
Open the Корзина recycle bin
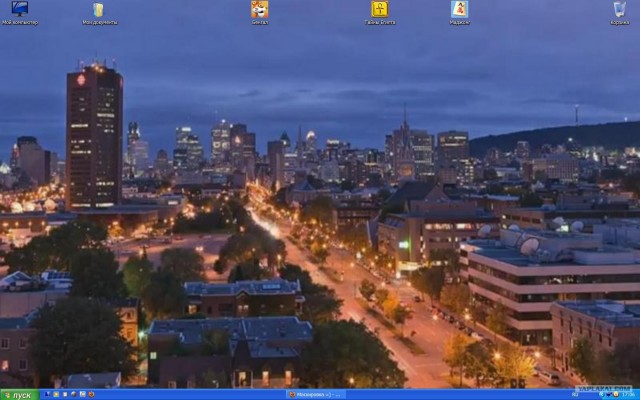[x=620, y=13]
